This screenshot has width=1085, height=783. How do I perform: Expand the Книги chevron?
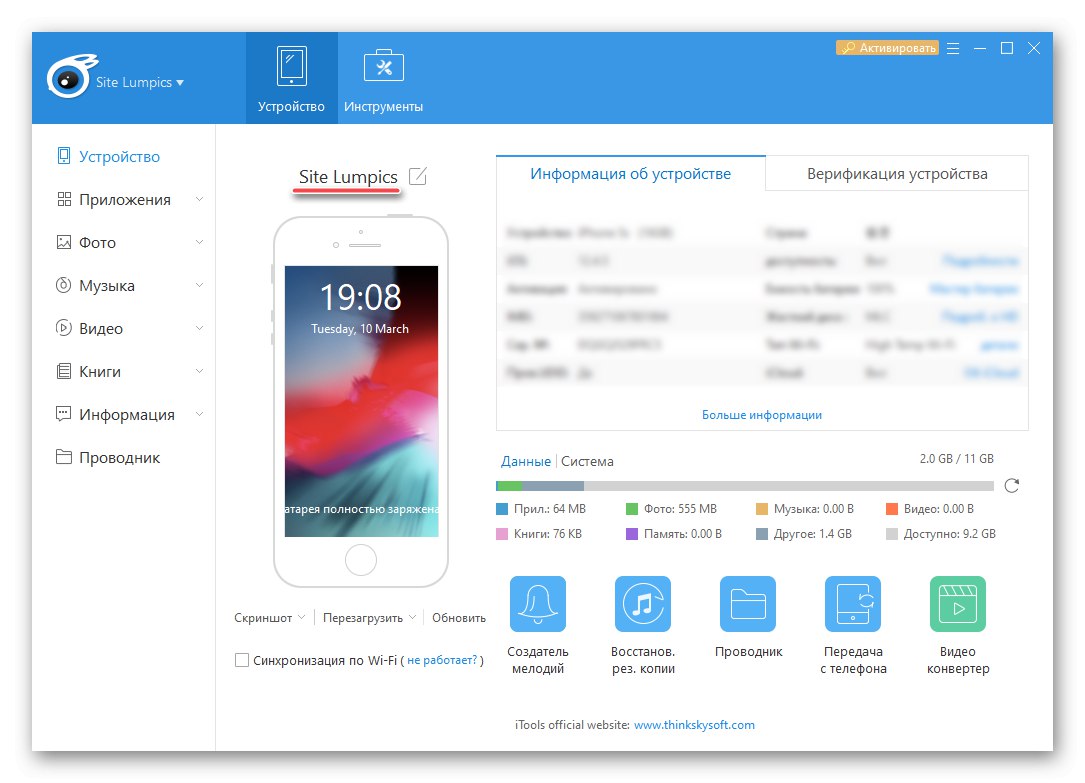click(x=199, y=371)
